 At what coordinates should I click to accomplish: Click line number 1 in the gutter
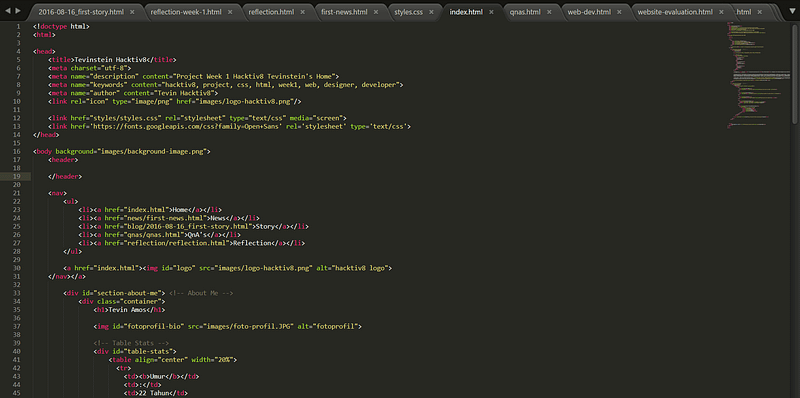[x=19, y=27]
